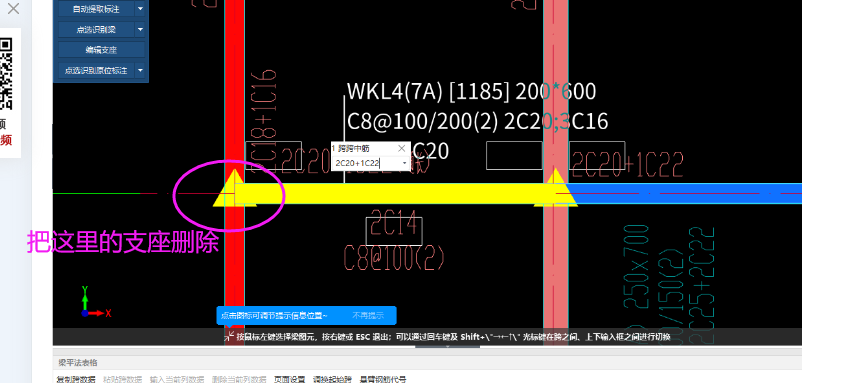Click the 不再提示 link in the tooltip
Viewport: 843px width, 383px height.
point(368,316)
